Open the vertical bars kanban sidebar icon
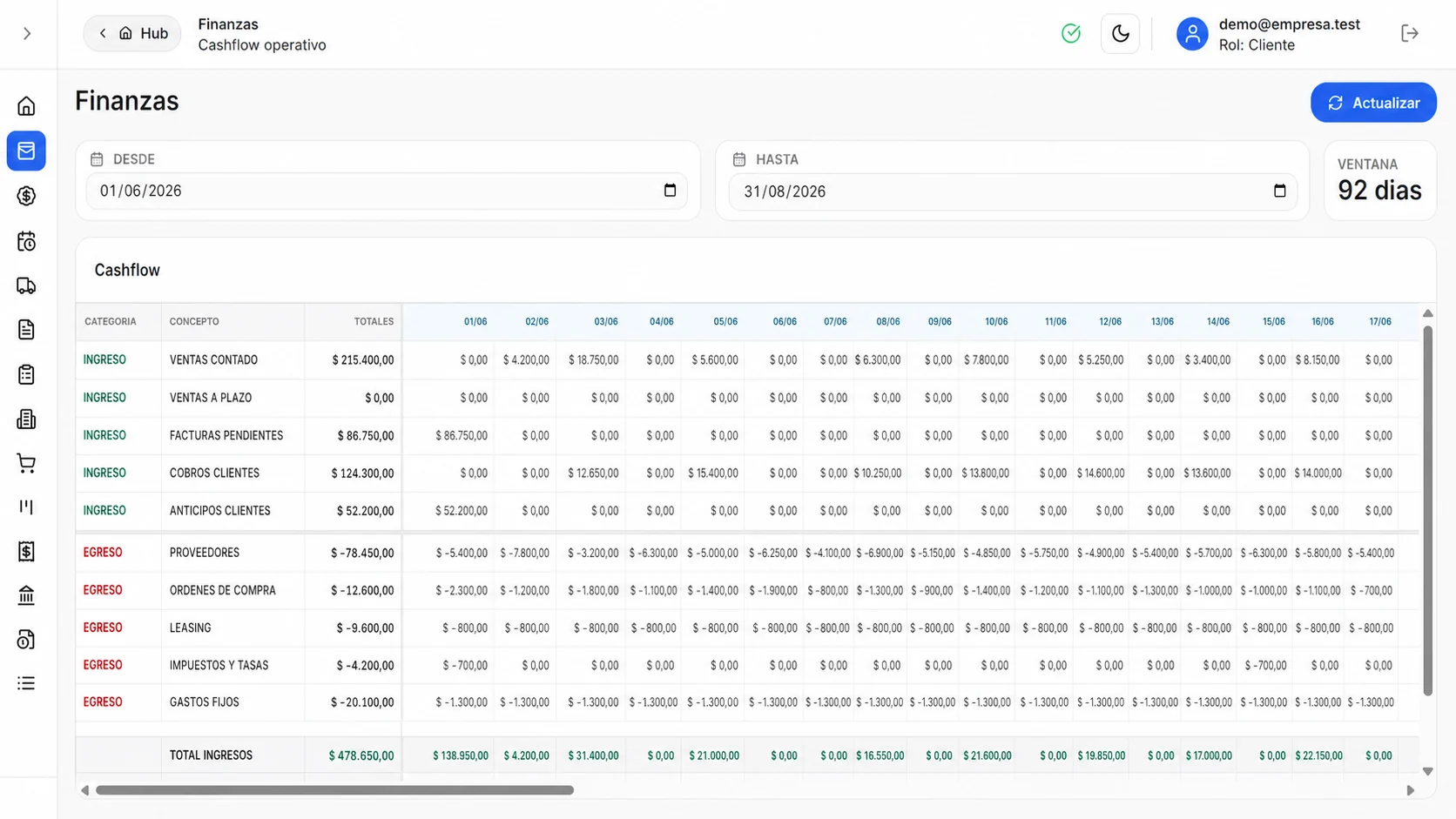Screen dimensions: 1456x819 click(x=26, y=507)
